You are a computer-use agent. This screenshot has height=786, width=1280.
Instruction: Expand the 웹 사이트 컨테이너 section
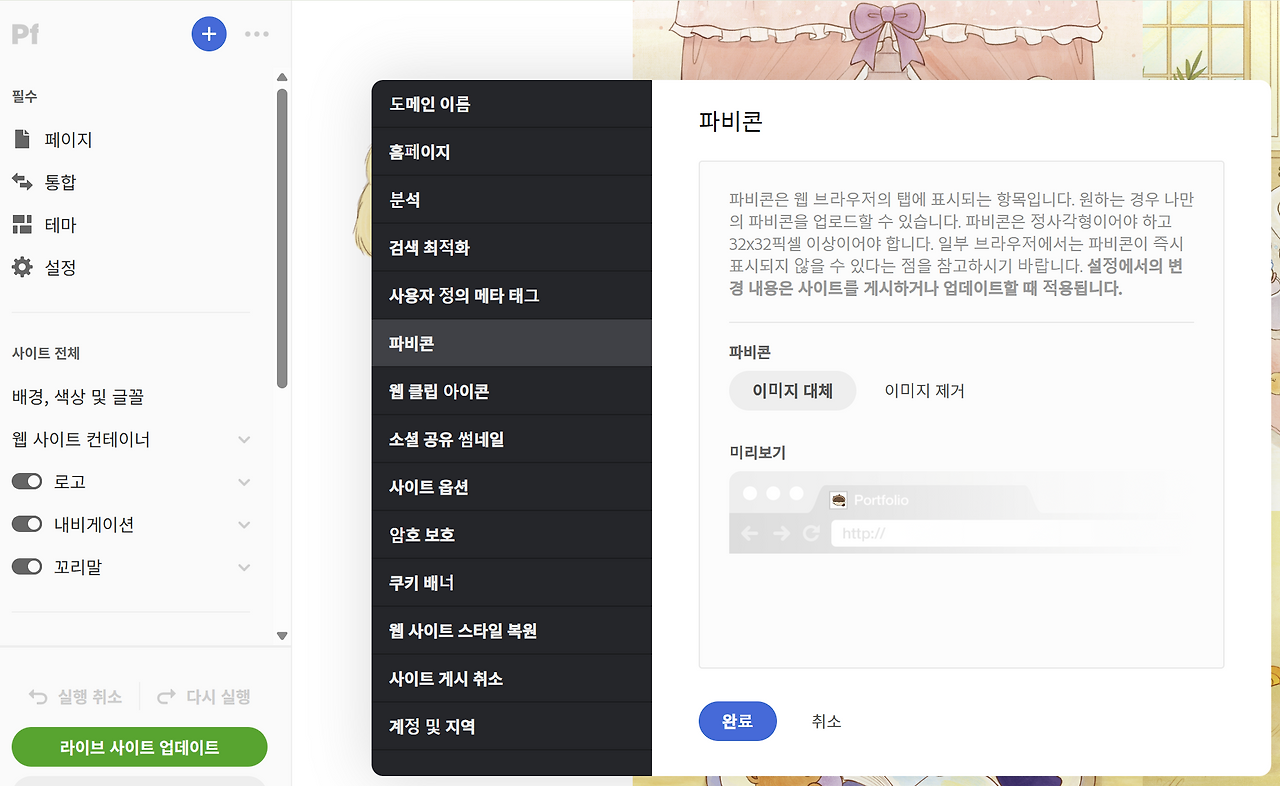pyautogui.click(x=243, y=439)
